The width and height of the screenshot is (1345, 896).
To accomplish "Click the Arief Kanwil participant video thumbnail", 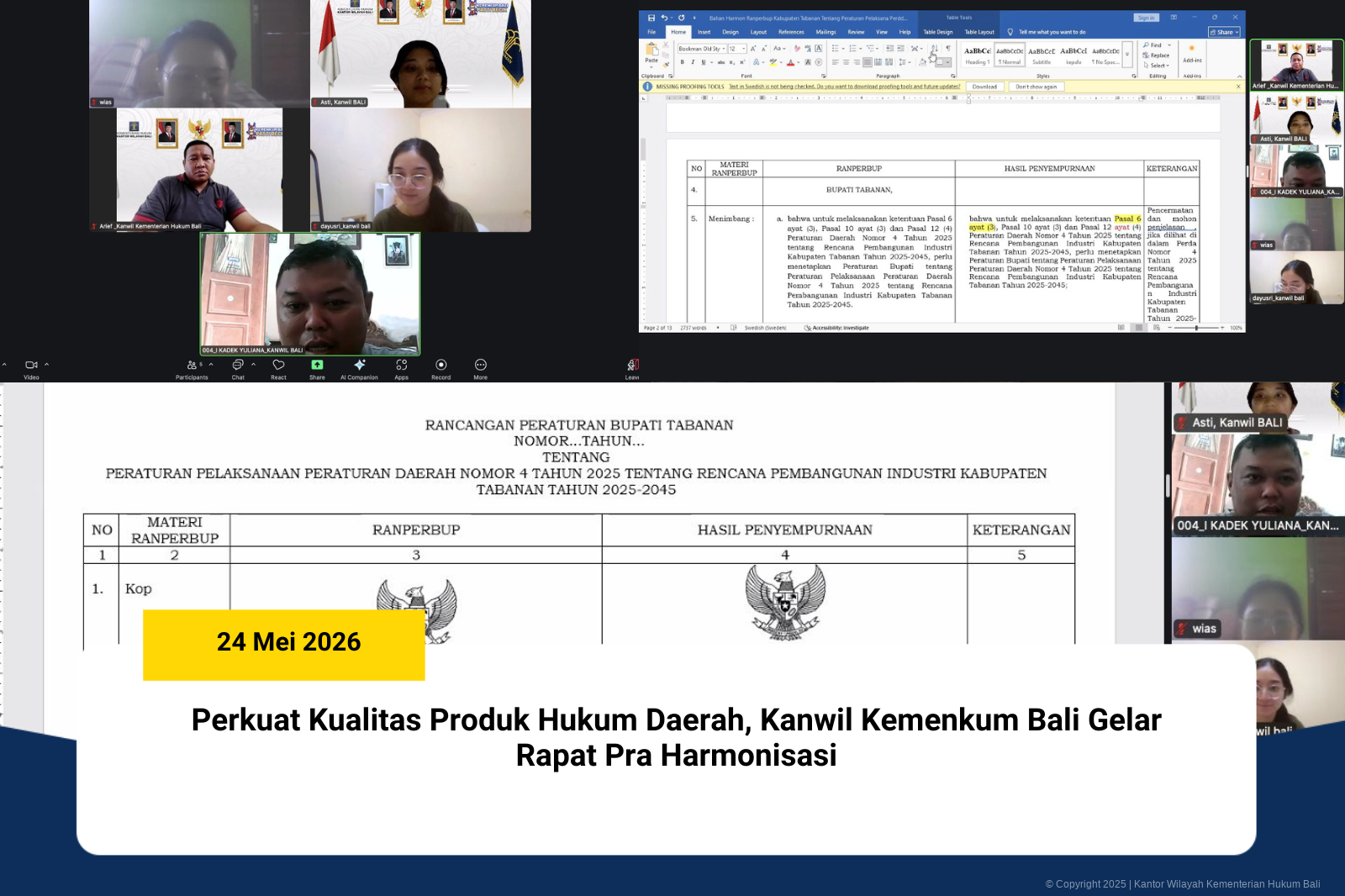I will 1296,66.
